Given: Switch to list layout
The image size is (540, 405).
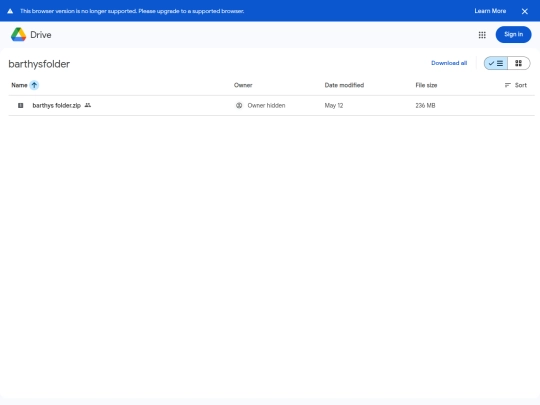Looking at the screenshot, I should pos(496,63).
